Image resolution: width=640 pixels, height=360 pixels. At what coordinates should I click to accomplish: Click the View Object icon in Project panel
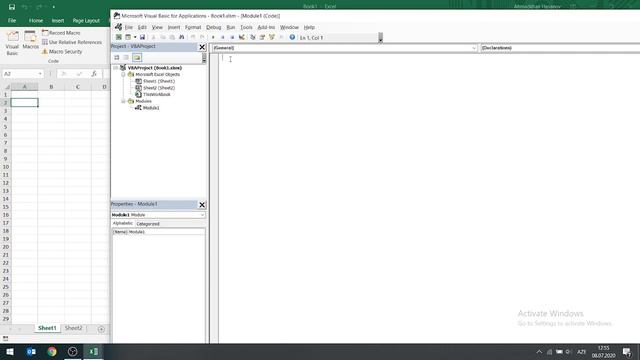[126, 58]
